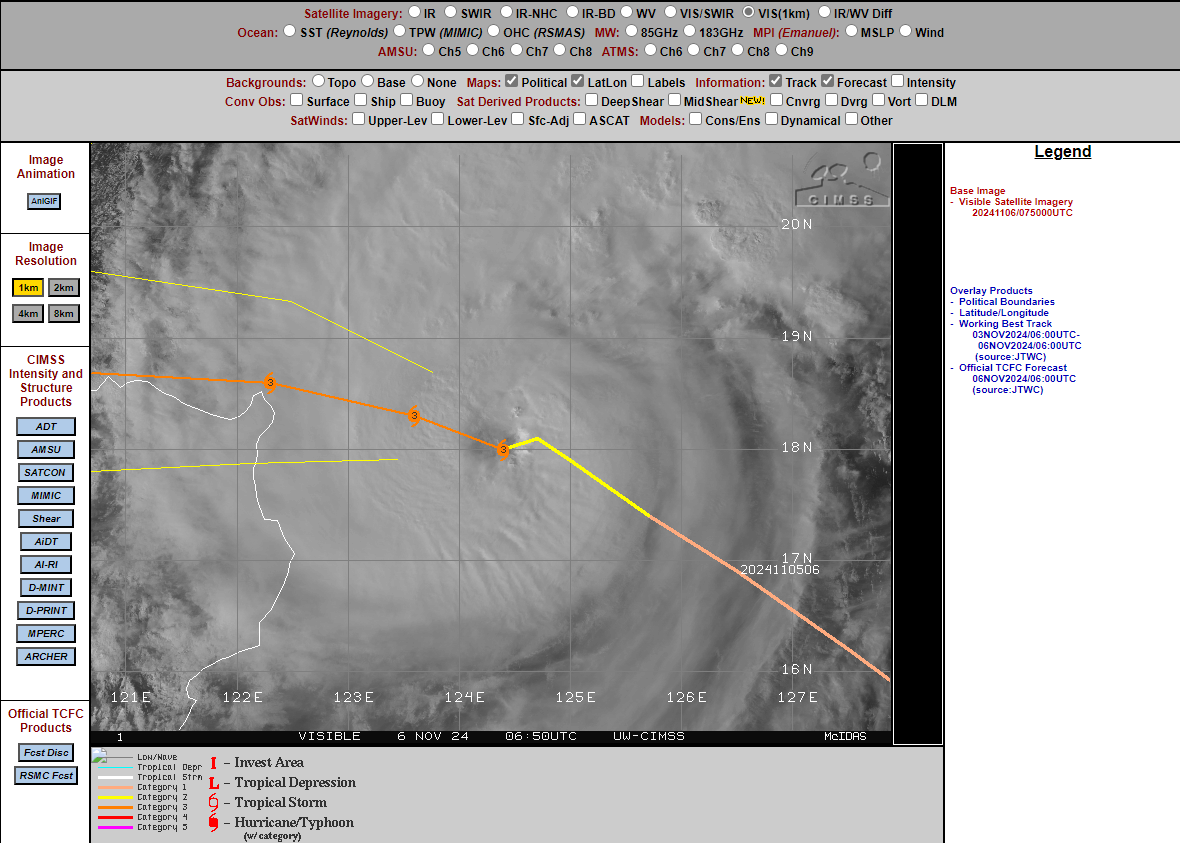Viewport: 1180px width, 843px height.
Task: Choose the MSLP MPI option
Action: point(851,31)
